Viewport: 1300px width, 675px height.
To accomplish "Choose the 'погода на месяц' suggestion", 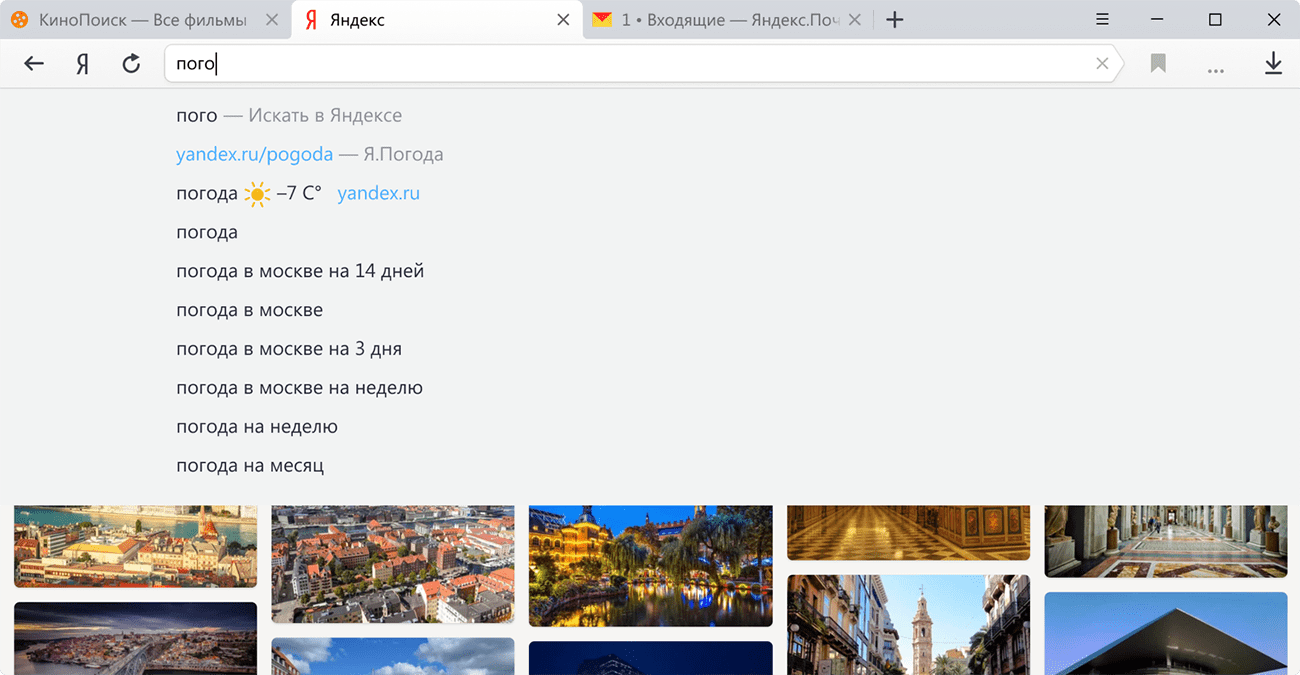I will 250,466.
